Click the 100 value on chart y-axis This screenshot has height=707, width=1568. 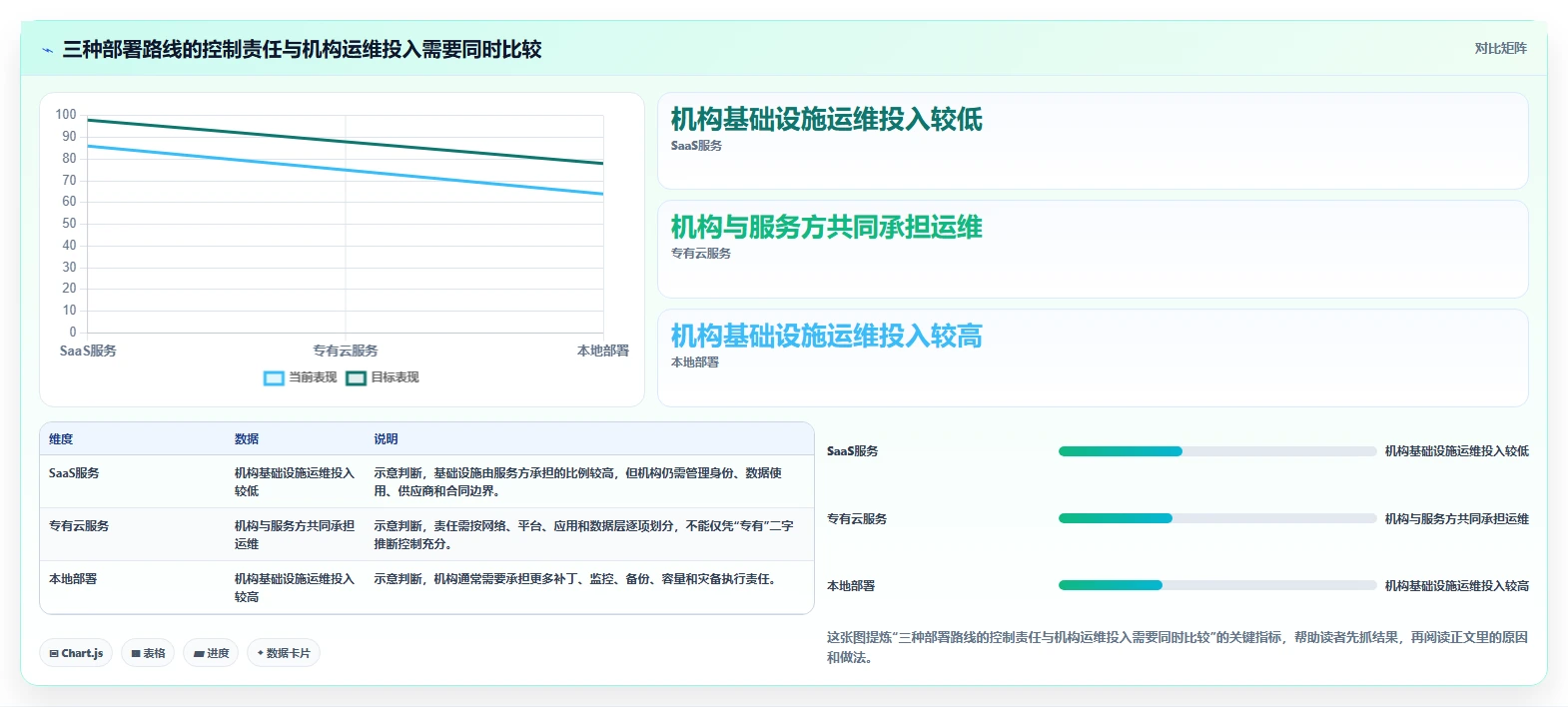[x=66, y=115]
